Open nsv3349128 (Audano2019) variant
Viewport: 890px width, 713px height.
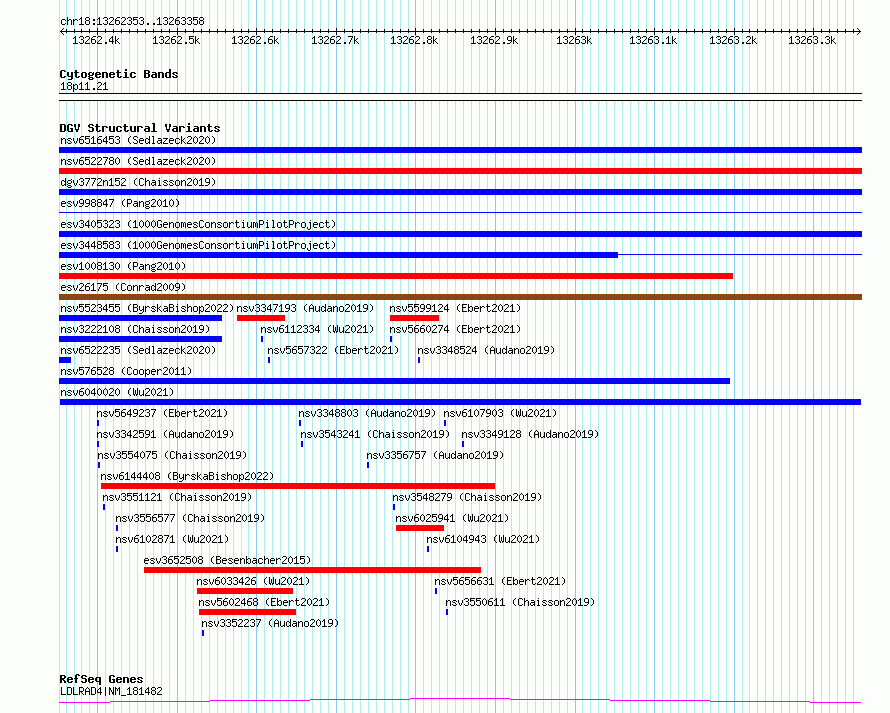pos(530,434)
